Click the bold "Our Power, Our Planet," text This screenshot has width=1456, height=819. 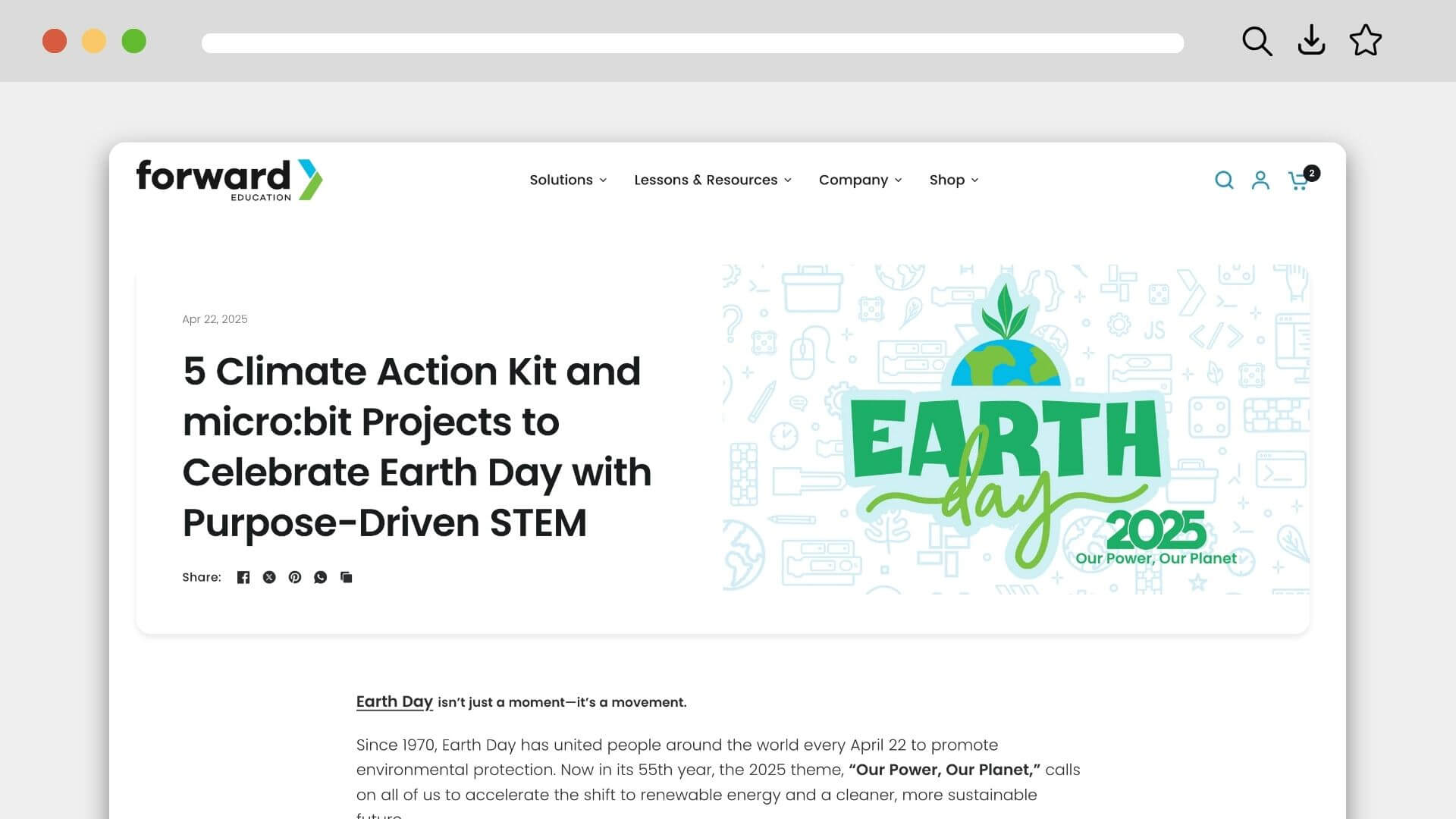pos(945,770)
